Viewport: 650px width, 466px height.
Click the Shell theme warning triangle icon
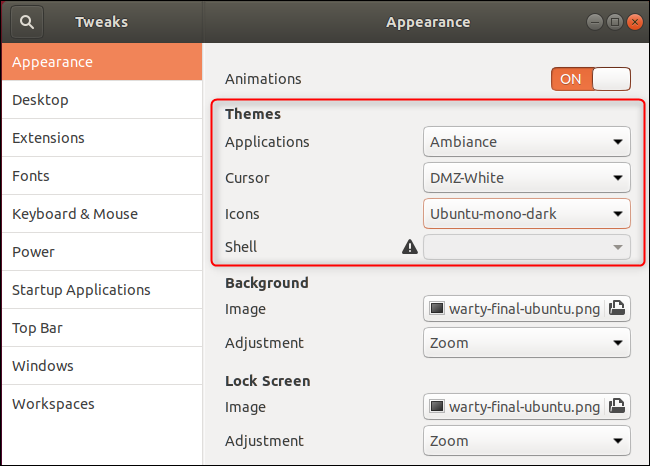pos(409,246)
